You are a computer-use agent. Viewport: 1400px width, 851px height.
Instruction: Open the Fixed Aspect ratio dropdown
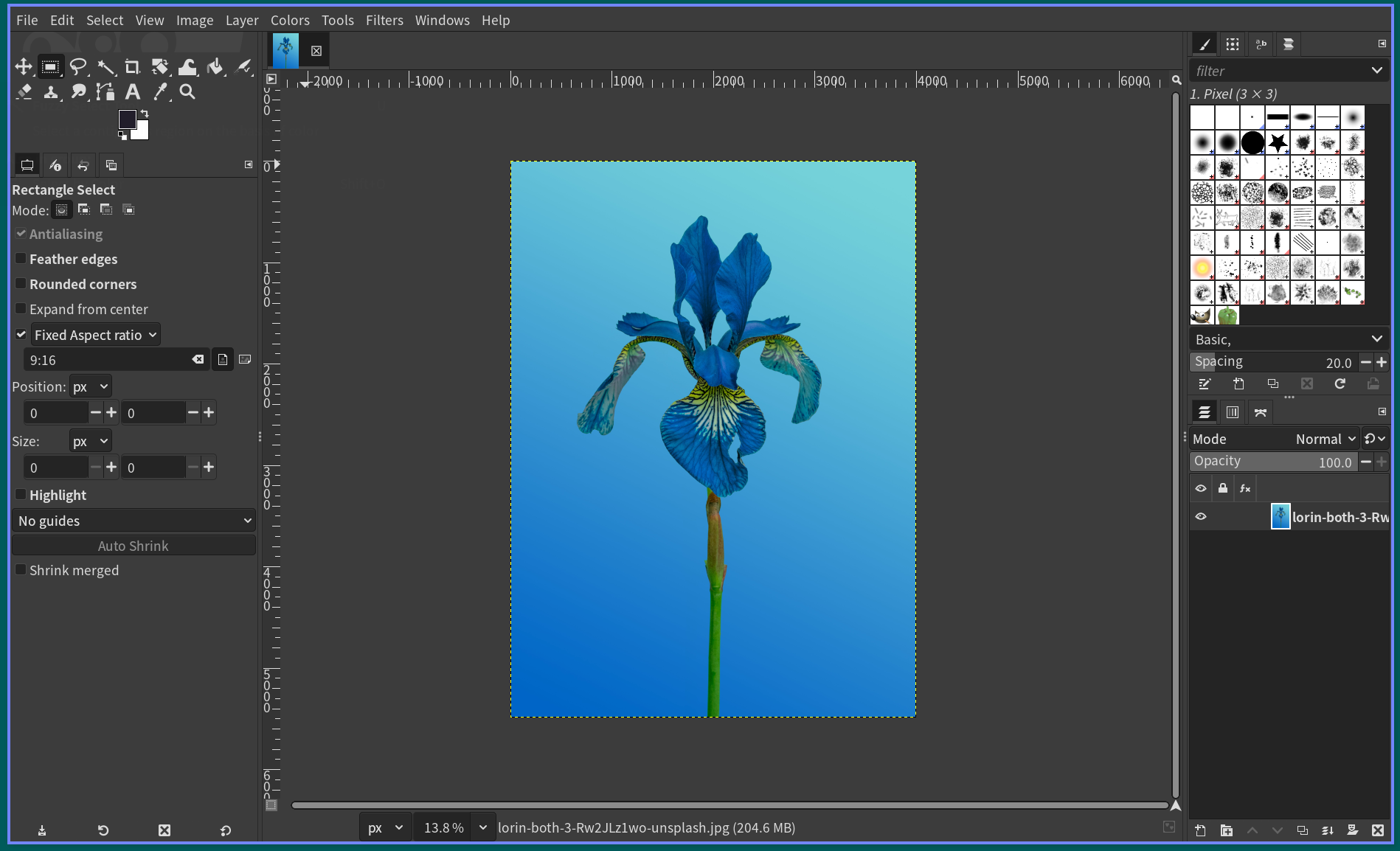pos(95,335)
